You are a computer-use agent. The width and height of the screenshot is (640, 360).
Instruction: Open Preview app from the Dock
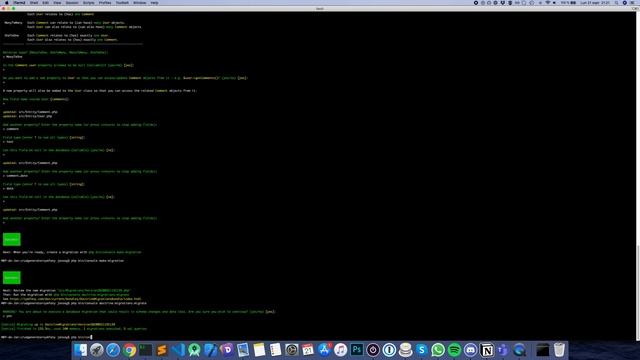pos(243,350)
